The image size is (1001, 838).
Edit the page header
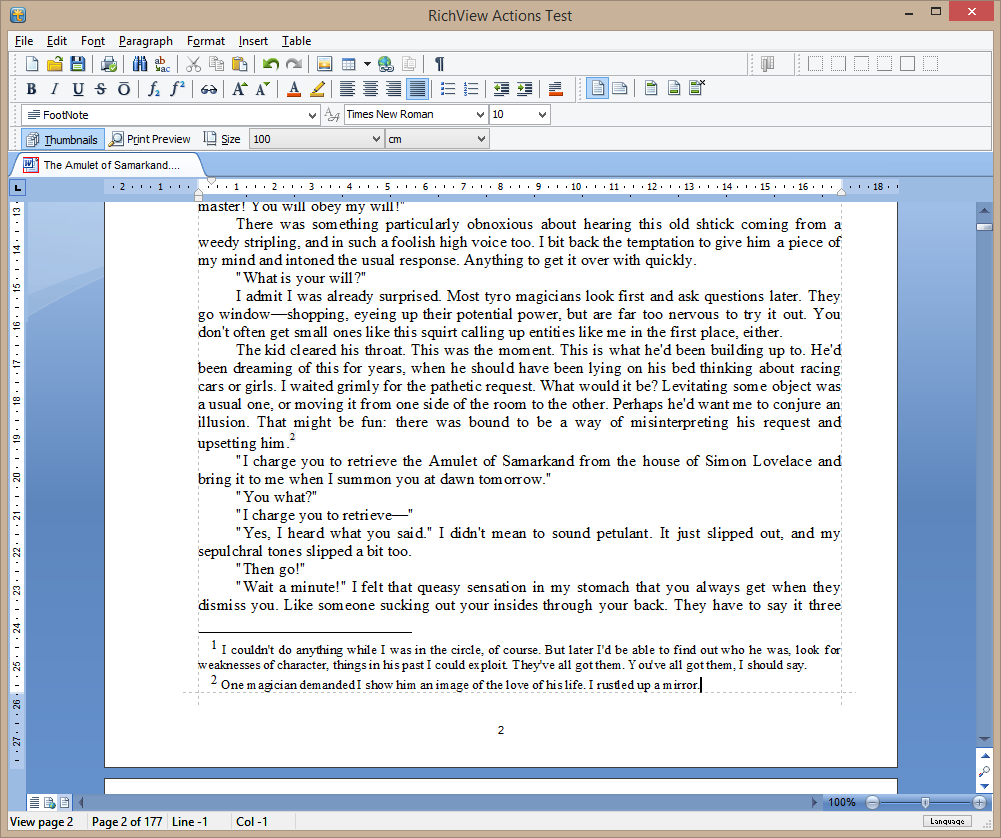(651, 89)
